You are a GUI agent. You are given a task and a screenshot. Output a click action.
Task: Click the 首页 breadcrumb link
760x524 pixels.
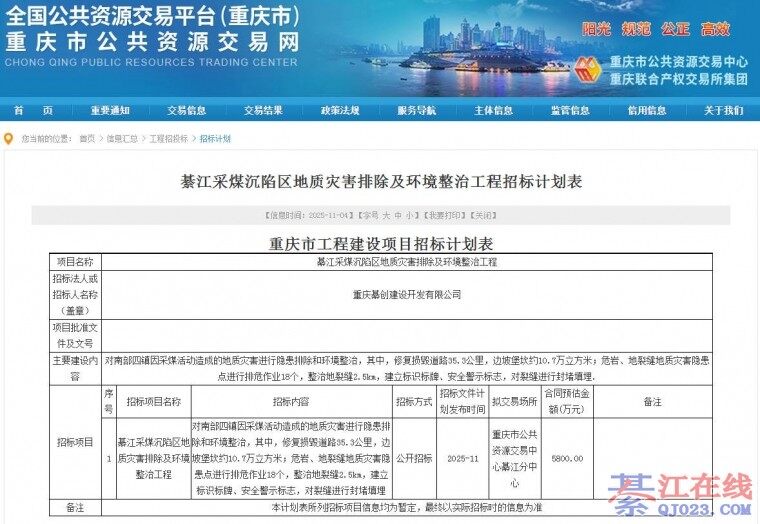(87, 139)
